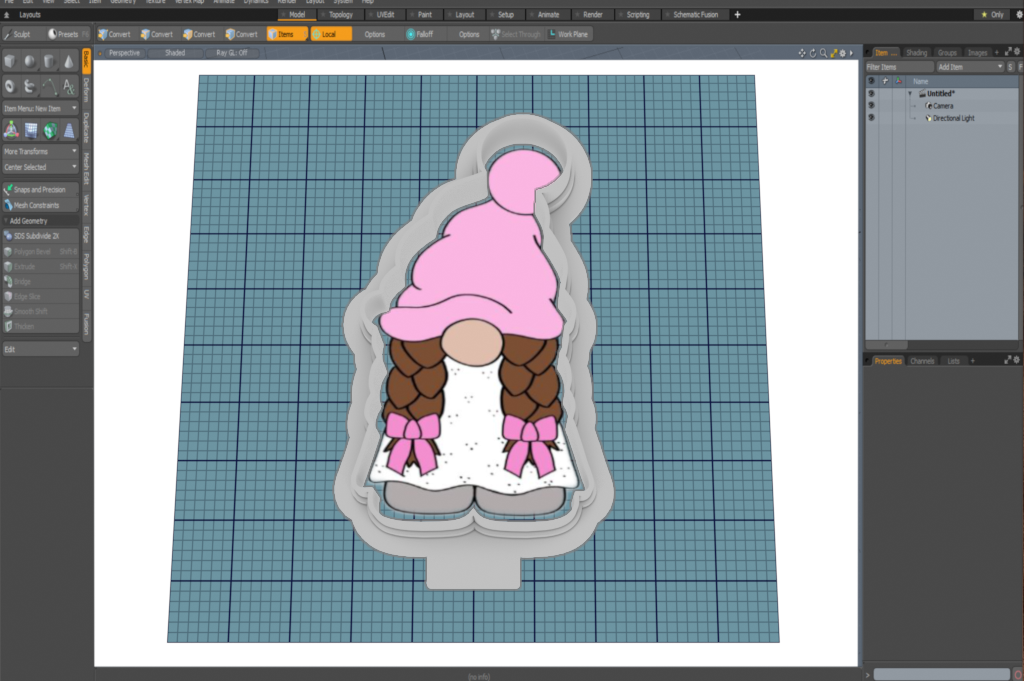
Task: Click the Filter Items field
Action: (x=895, y=66)
